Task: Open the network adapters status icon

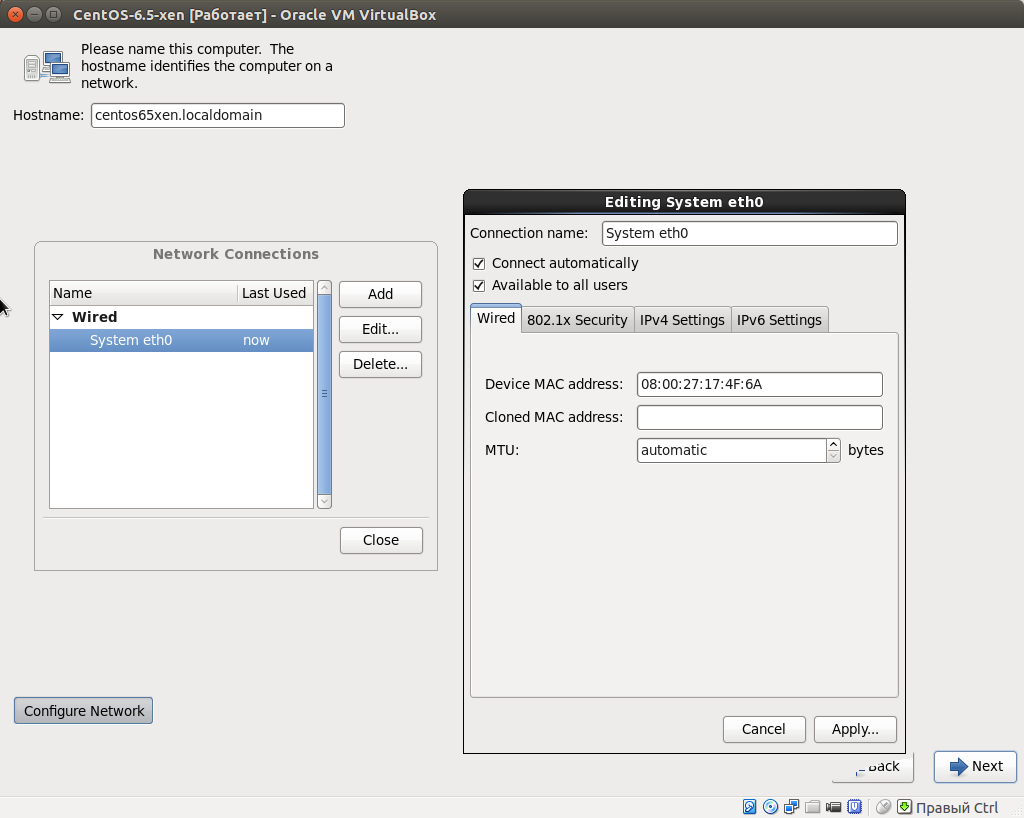Action: pyautogui.click(x=792, y=807)
